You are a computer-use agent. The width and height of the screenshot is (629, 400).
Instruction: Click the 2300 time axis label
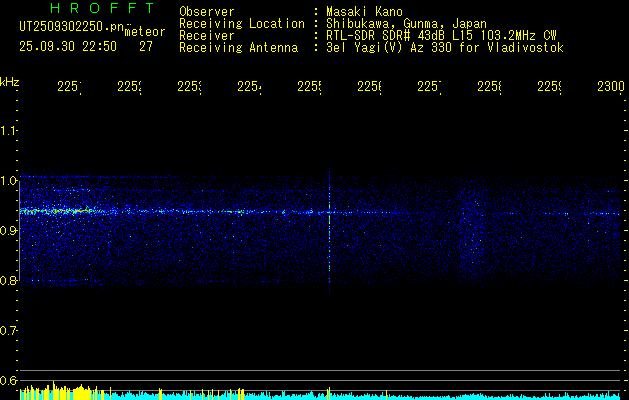tap(611, 86)
